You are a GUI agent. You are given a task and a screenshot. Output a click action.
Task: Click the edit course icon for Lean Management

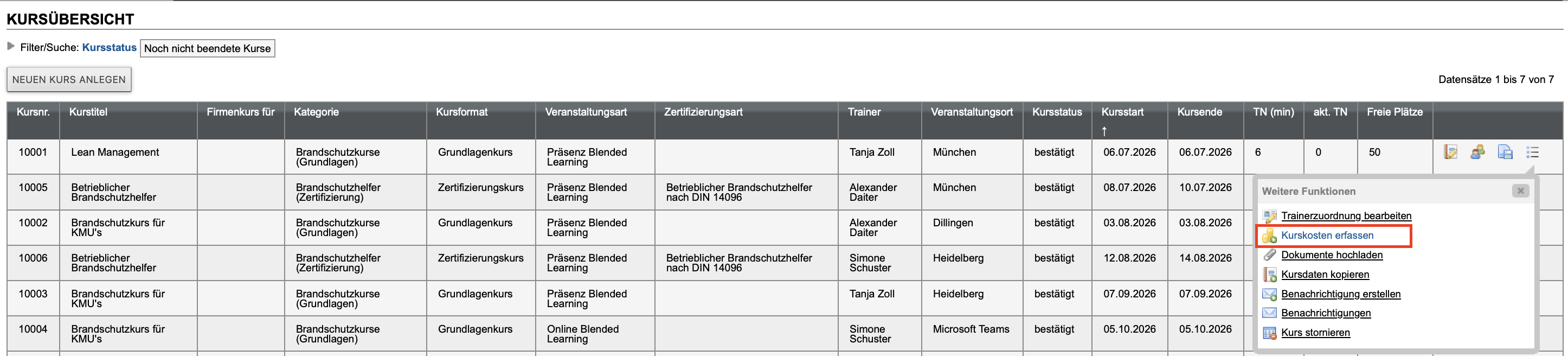(1450, 152)
